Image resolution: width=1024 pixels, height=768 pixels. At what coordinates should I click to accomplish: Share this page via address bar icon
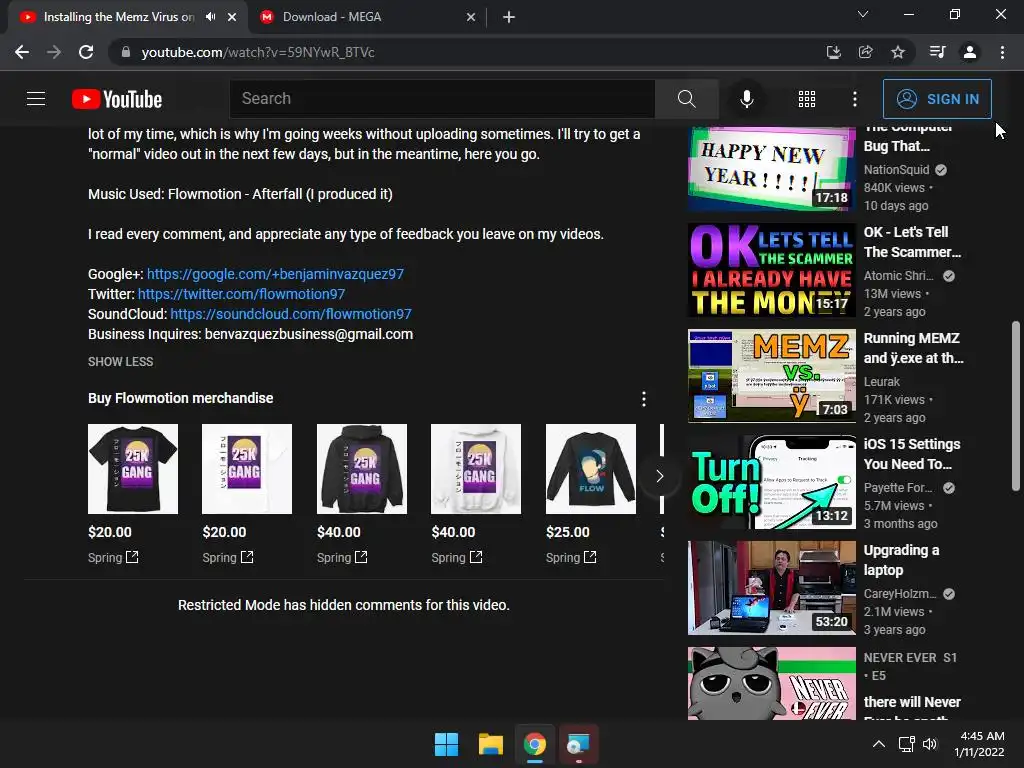pyautogui.click(x=865, y=52)
